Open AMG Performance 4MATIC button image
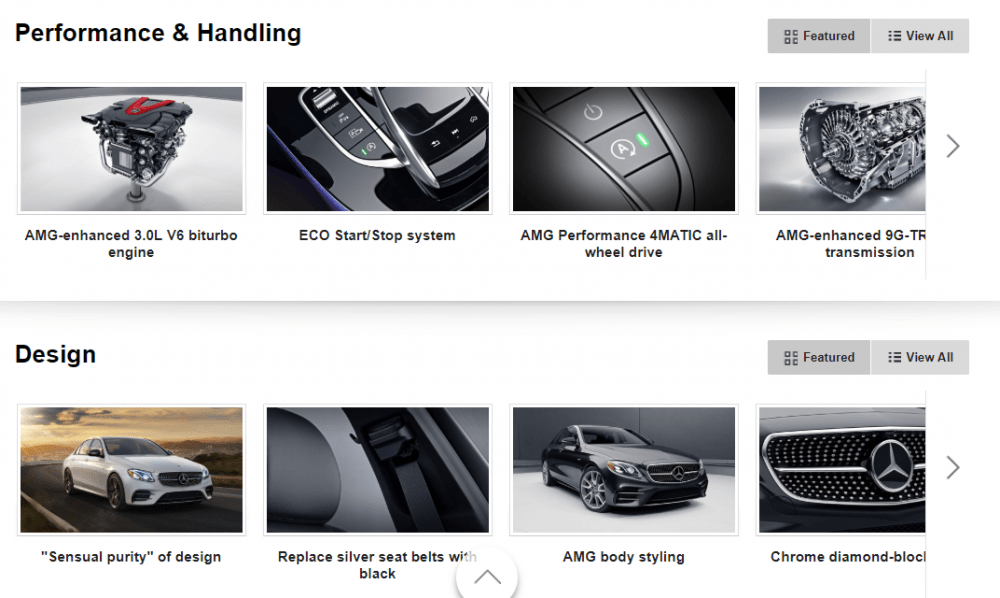1000x598 pixels. 624,149
